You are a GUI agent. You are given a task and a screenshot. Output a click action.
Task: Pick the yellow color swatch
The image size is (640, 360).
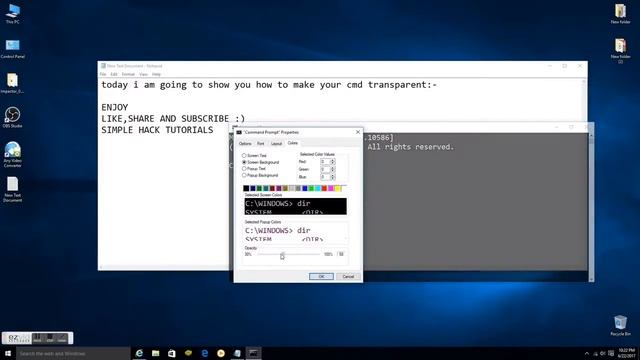coord(338,188)
